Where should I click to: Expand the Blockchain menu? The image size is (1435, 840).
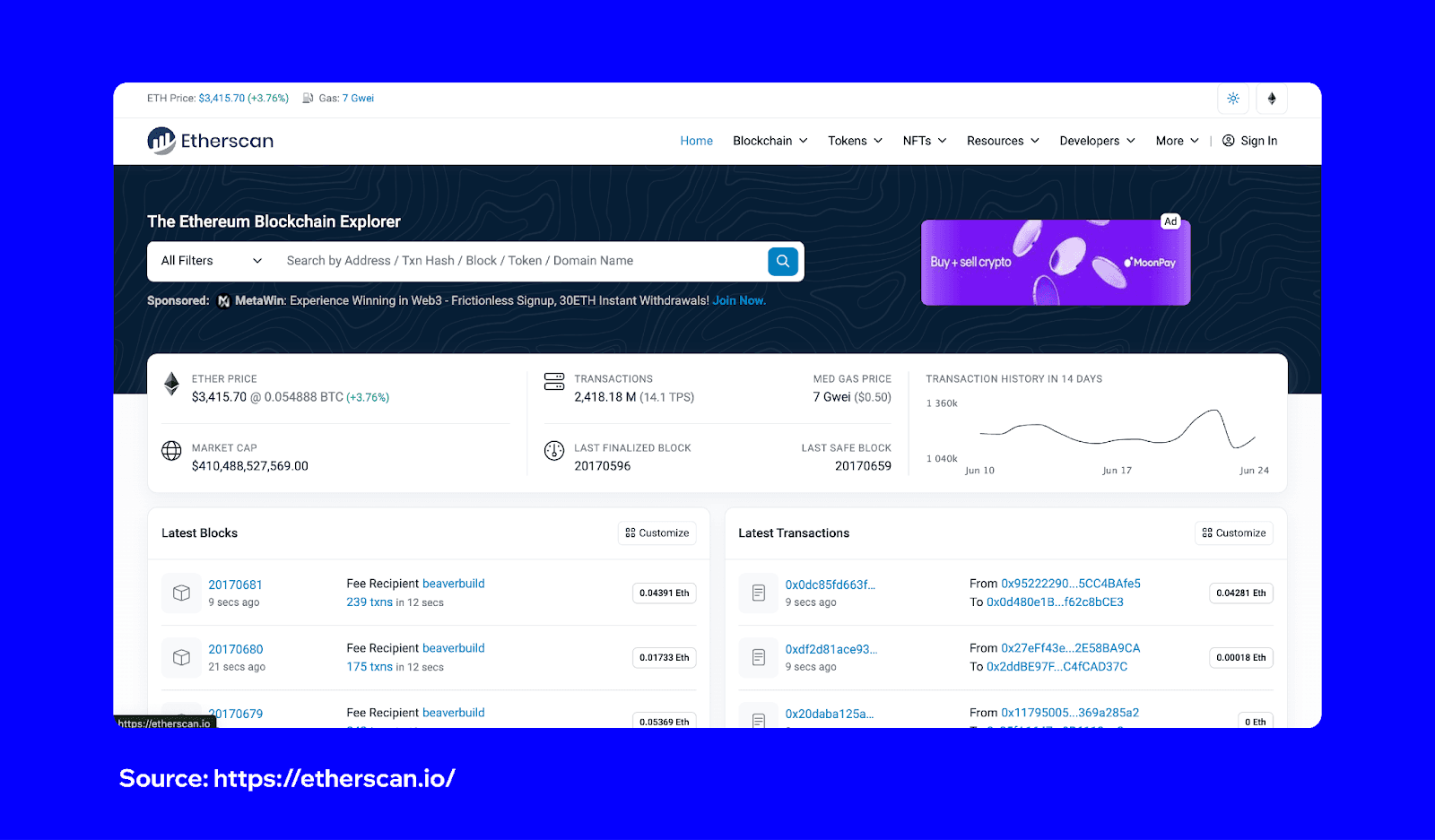click(770, 141)
